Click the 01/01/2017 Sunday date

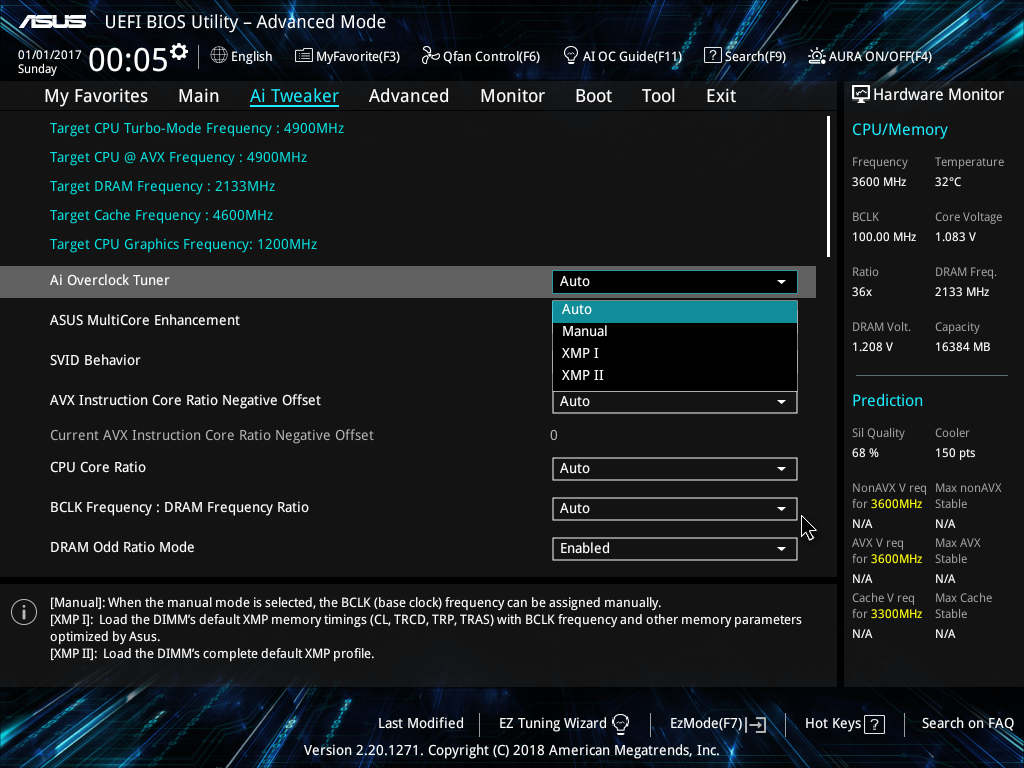click(x=50, y=62)
